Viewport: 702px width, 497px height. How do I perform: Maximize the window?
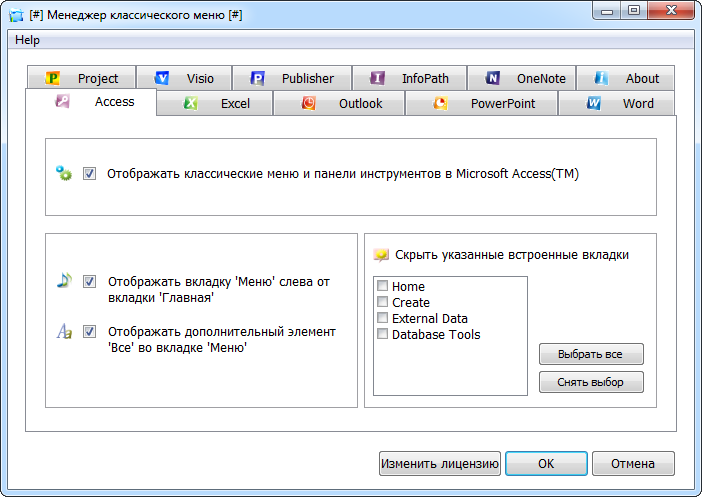[634, 11]
